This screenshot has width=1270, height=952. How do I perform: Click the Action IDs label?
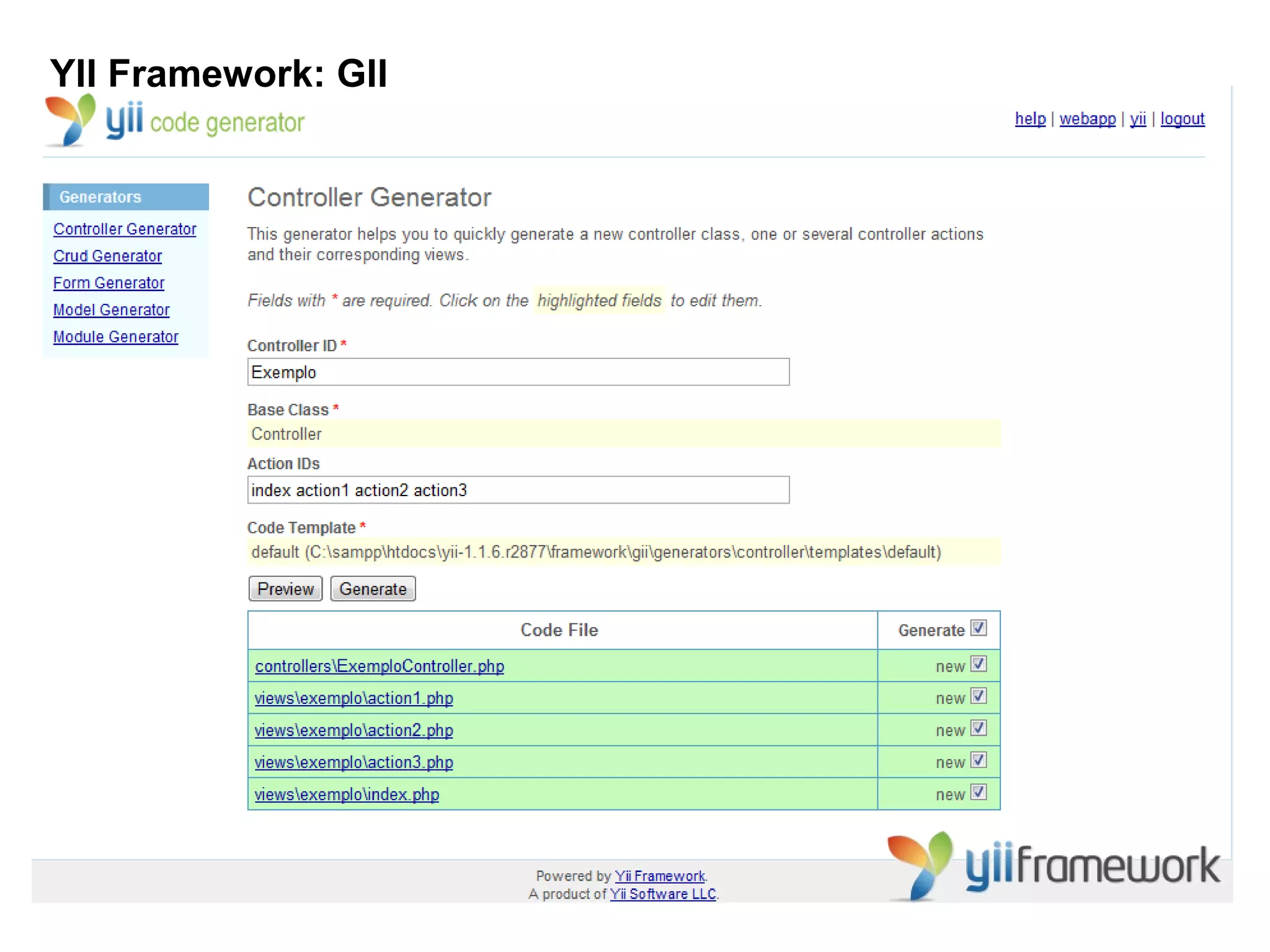pyautogui.click(x=283, y=463)
